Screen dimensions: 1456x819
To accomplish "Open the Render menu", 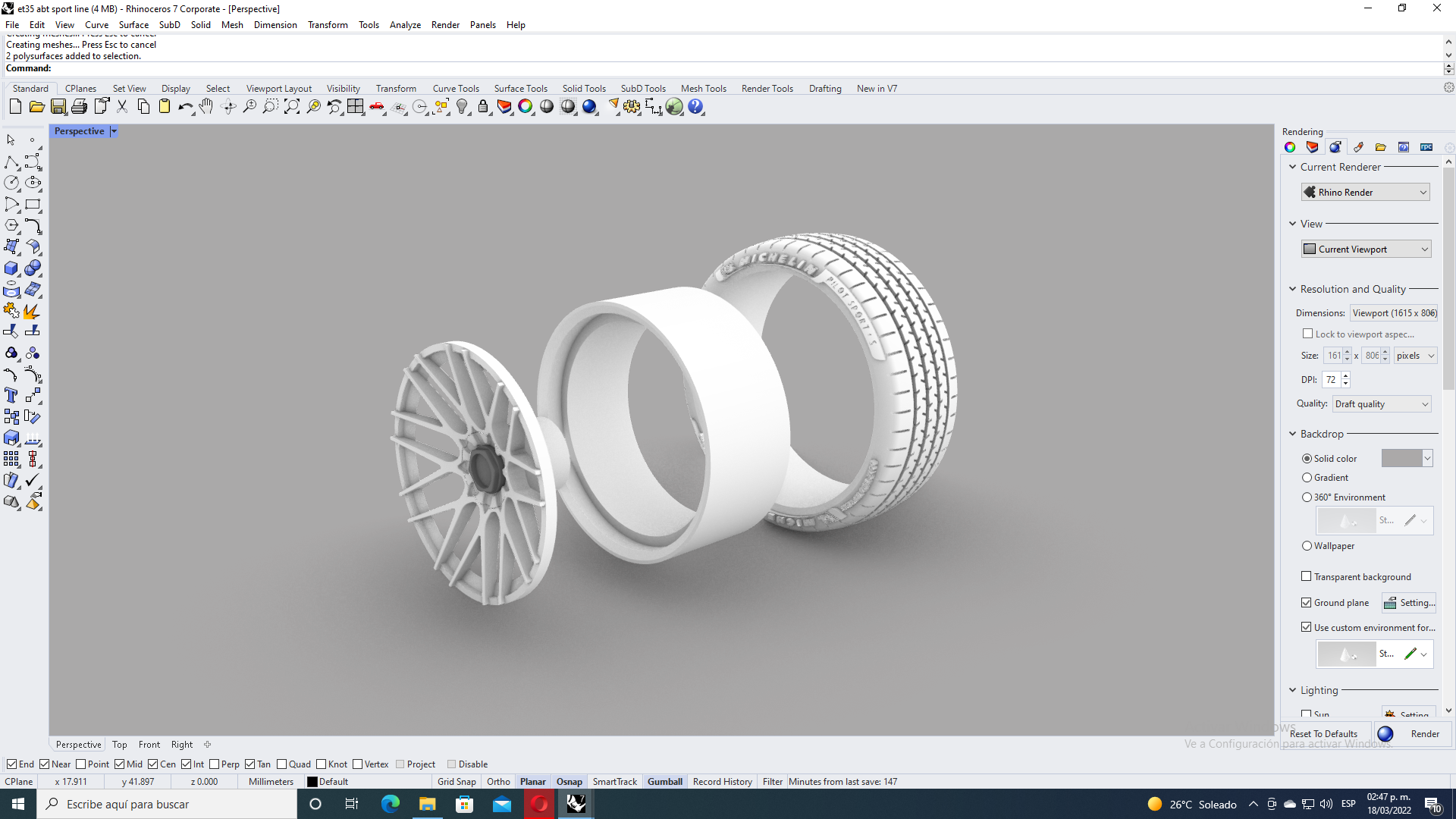I will [445, 24].
